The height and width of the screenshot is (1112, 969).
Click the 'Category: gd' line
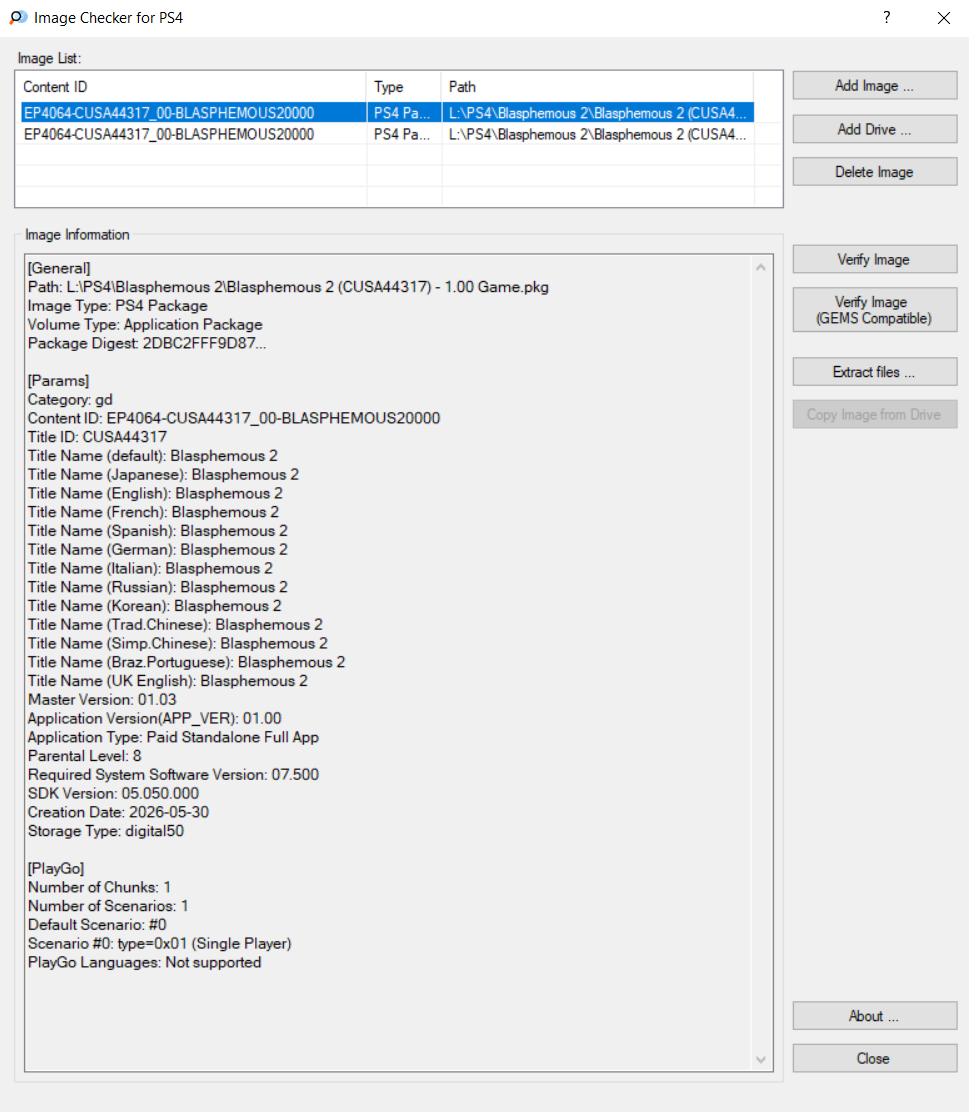pyautogui.click(x=70, y=399)
